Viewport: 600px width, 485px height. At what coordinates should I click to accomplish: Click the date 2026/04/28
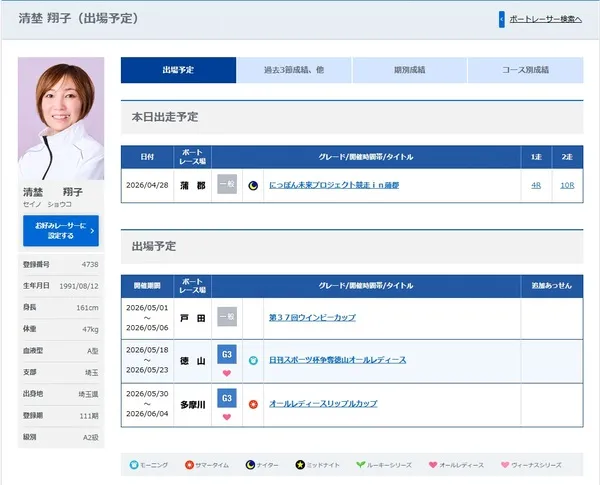pos(147,185)
